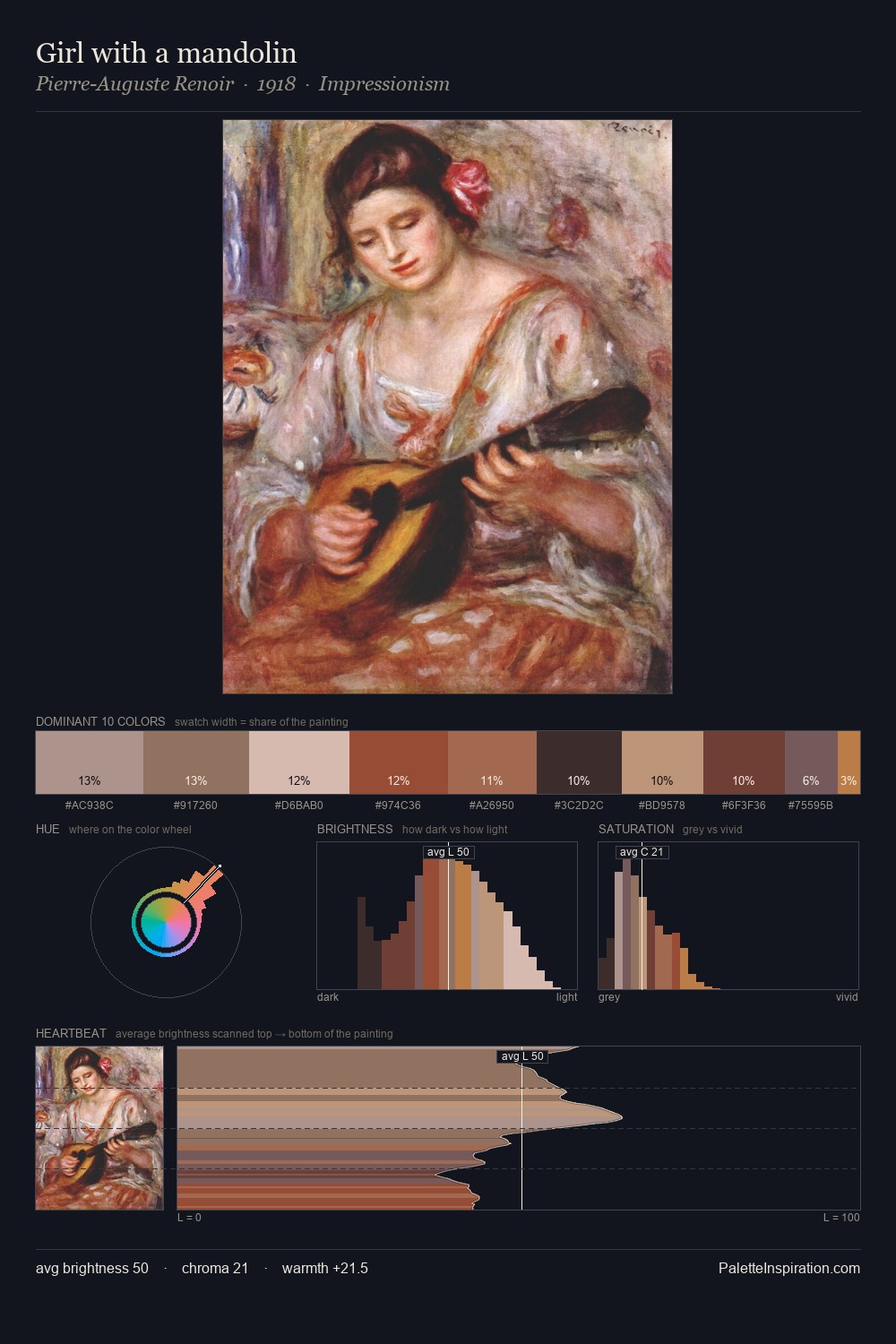Click 'how dark vs how light' caption
The width and height of the screenshot is (896, 1344).
click(x=455, y=830)
